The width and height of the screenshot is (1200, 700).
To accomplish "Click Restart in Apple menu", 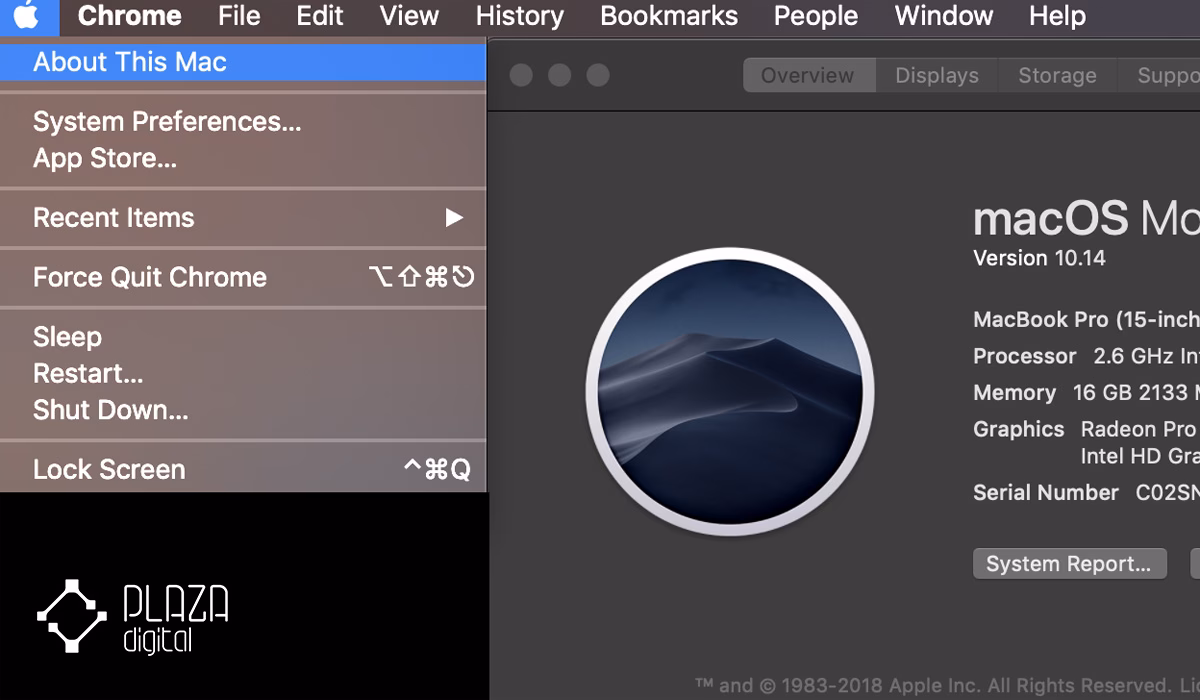I will click(243, 374).
